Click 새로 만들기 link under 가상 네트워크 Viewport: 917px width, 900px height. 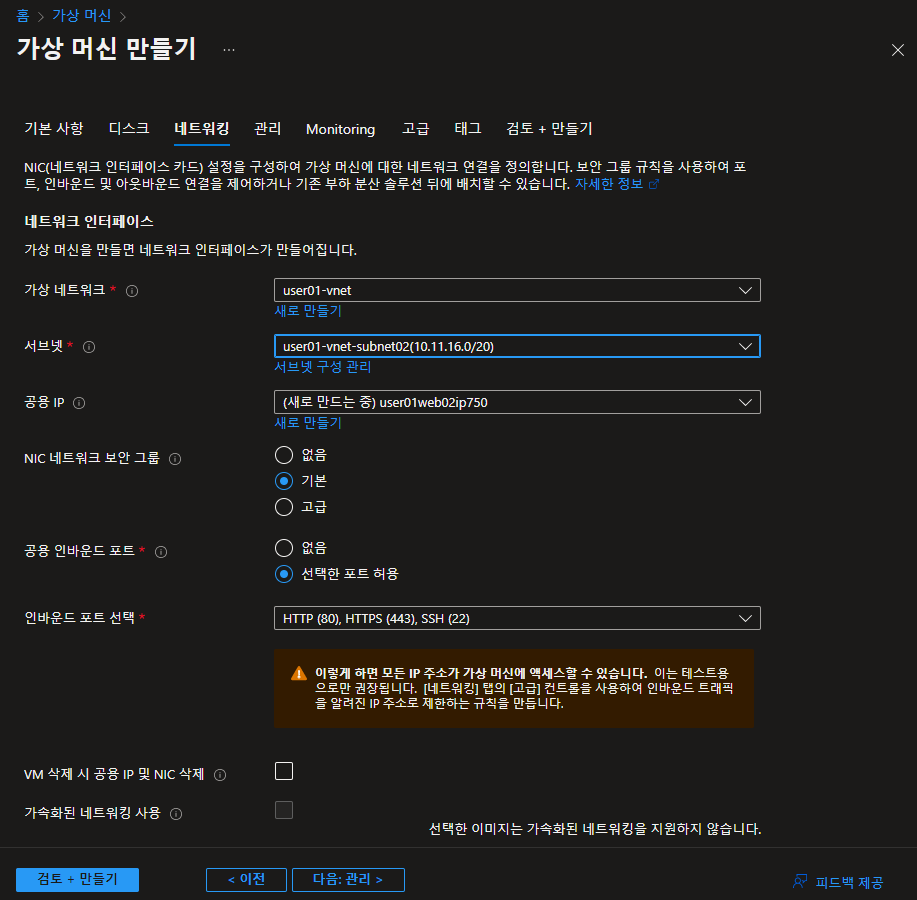[308, 311]
